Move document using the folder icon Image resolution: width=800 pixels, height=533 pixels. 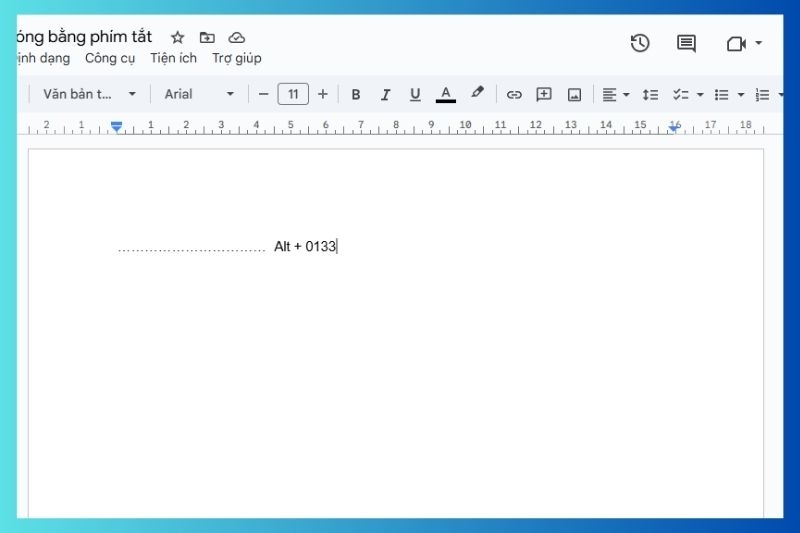pos(207,37)
